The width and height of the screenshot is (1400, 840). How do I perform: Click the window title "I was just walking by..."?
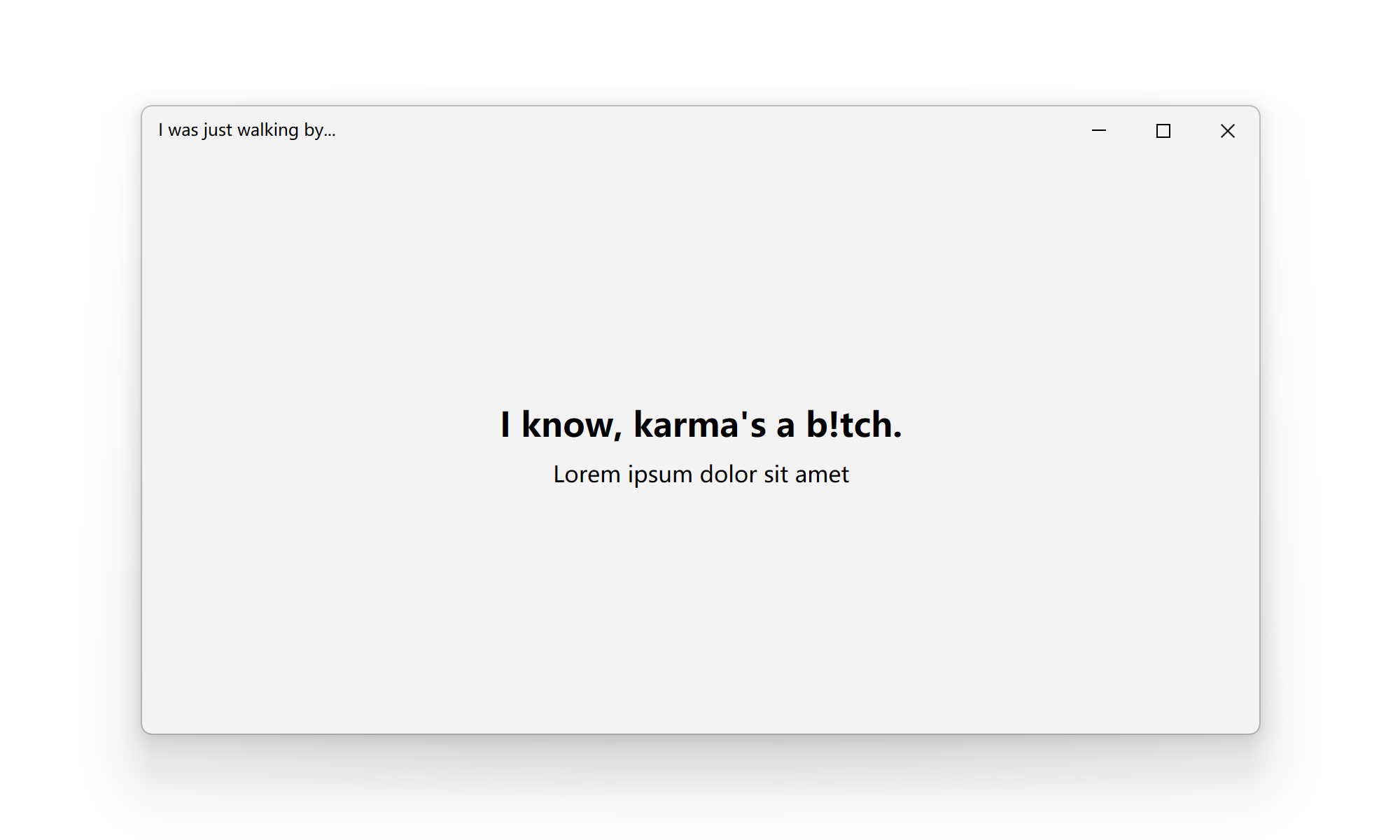[x=247, y=130]
